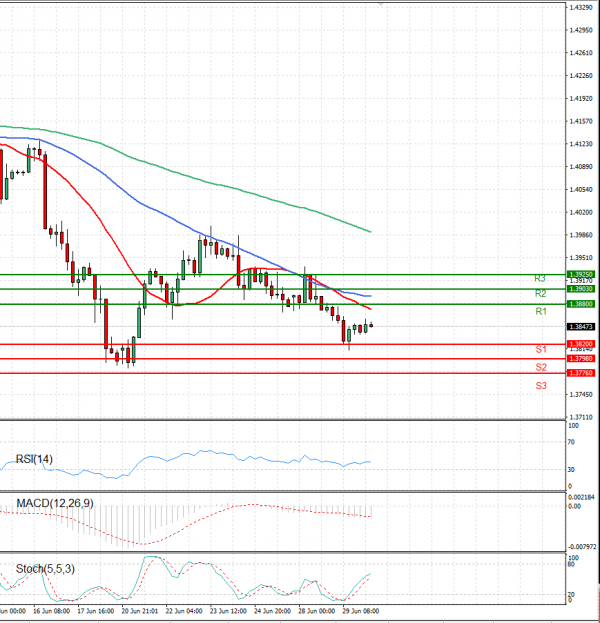Click the 22 Jun 04:00 time label
600x623 pixels.
click(x=184, y=611)
